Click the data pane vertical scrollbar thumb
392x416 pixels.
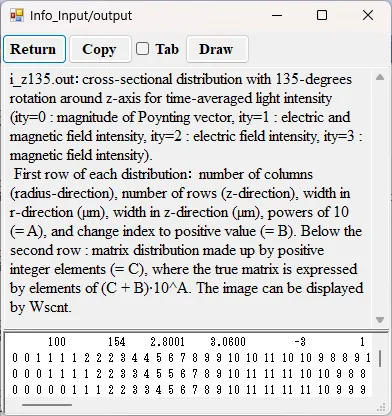(x=380, y=359)
